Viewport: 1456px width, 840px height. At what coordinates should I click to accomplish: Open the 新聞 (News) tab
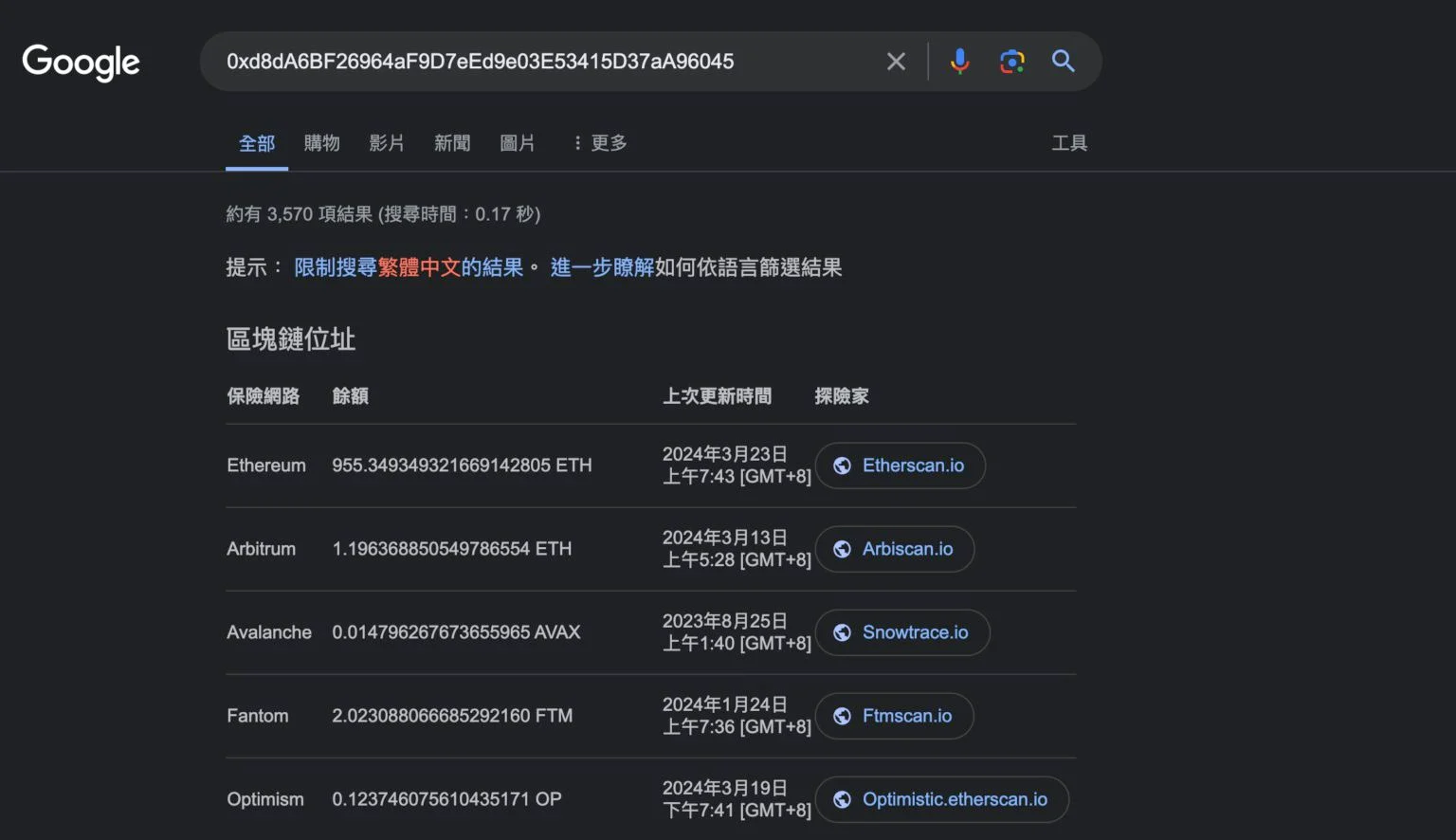(452, 143)
